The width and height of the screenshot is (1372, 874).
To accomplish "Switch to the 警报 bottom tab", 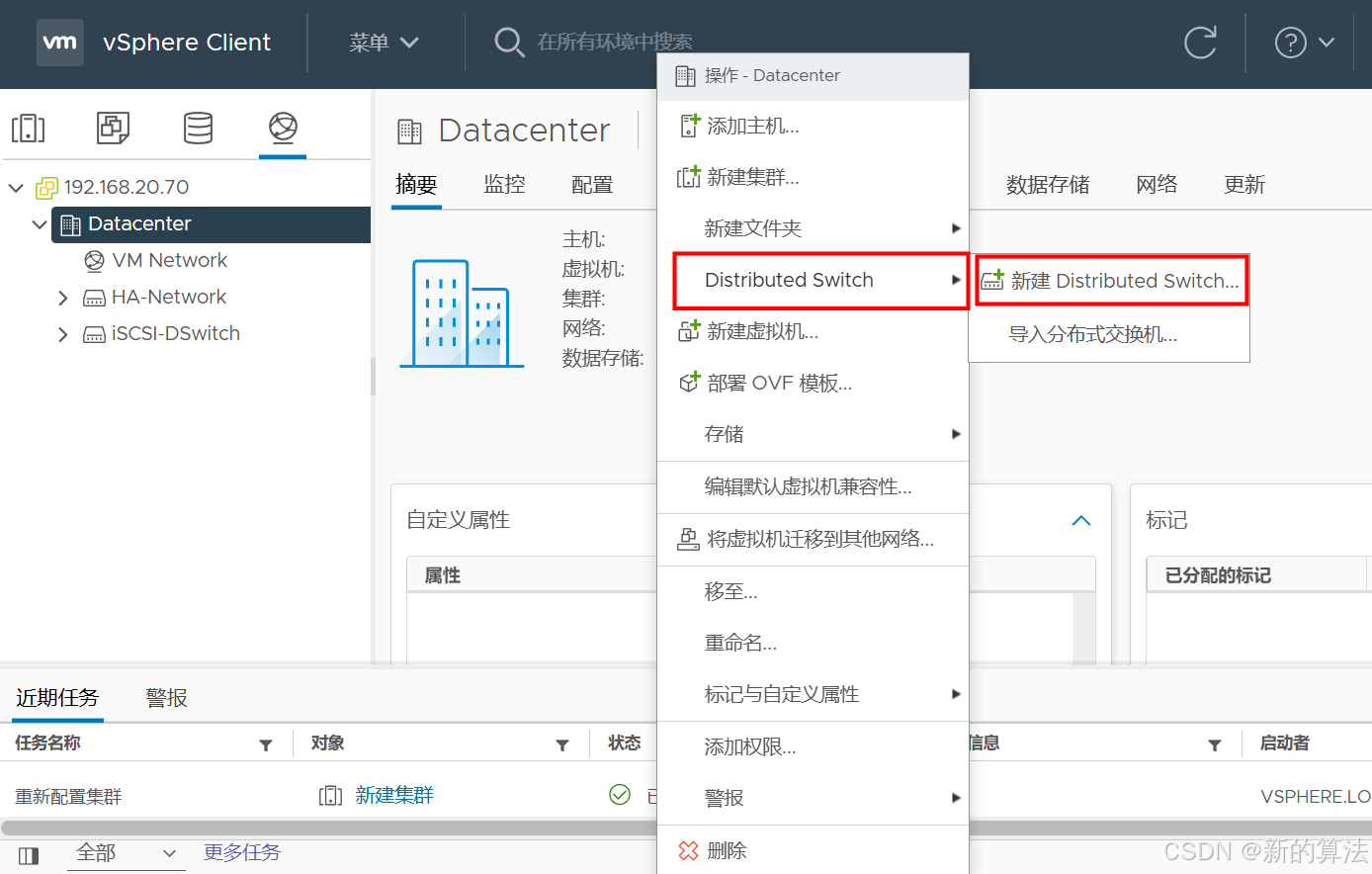I will [x=166, y=698].
